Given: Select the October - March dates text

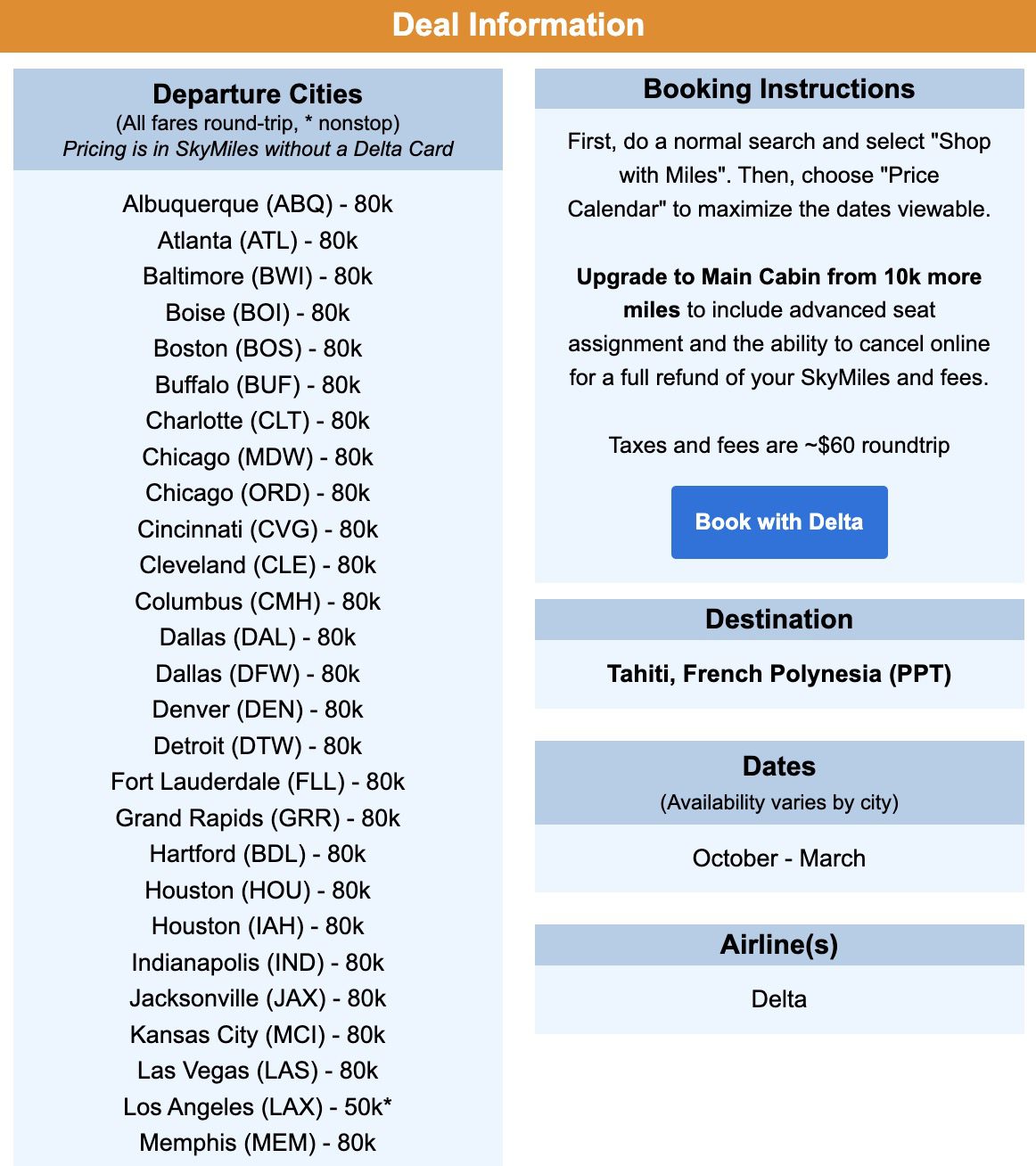Looking at the screenshot, I should click(778, 858).
